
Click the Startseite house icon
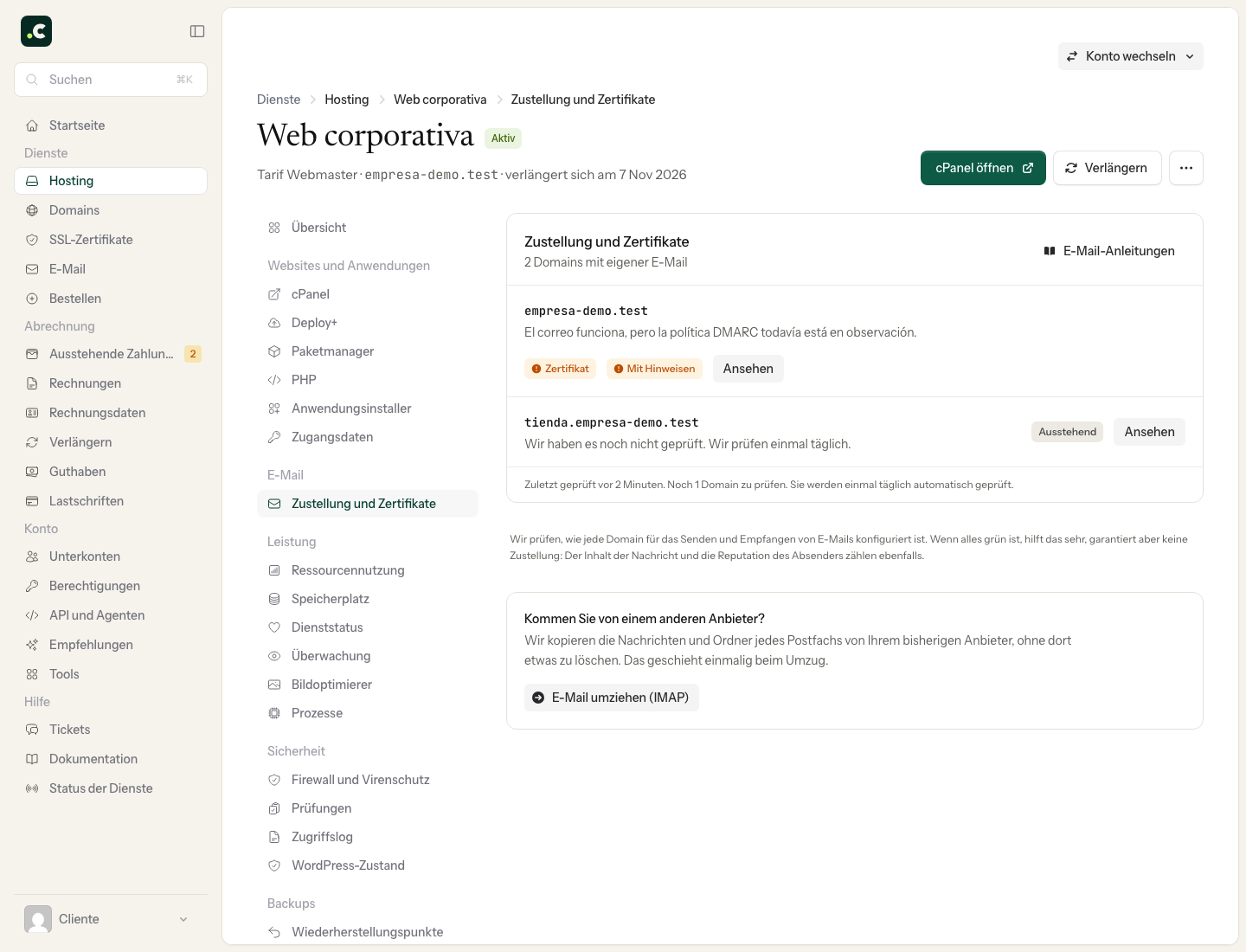32,125
